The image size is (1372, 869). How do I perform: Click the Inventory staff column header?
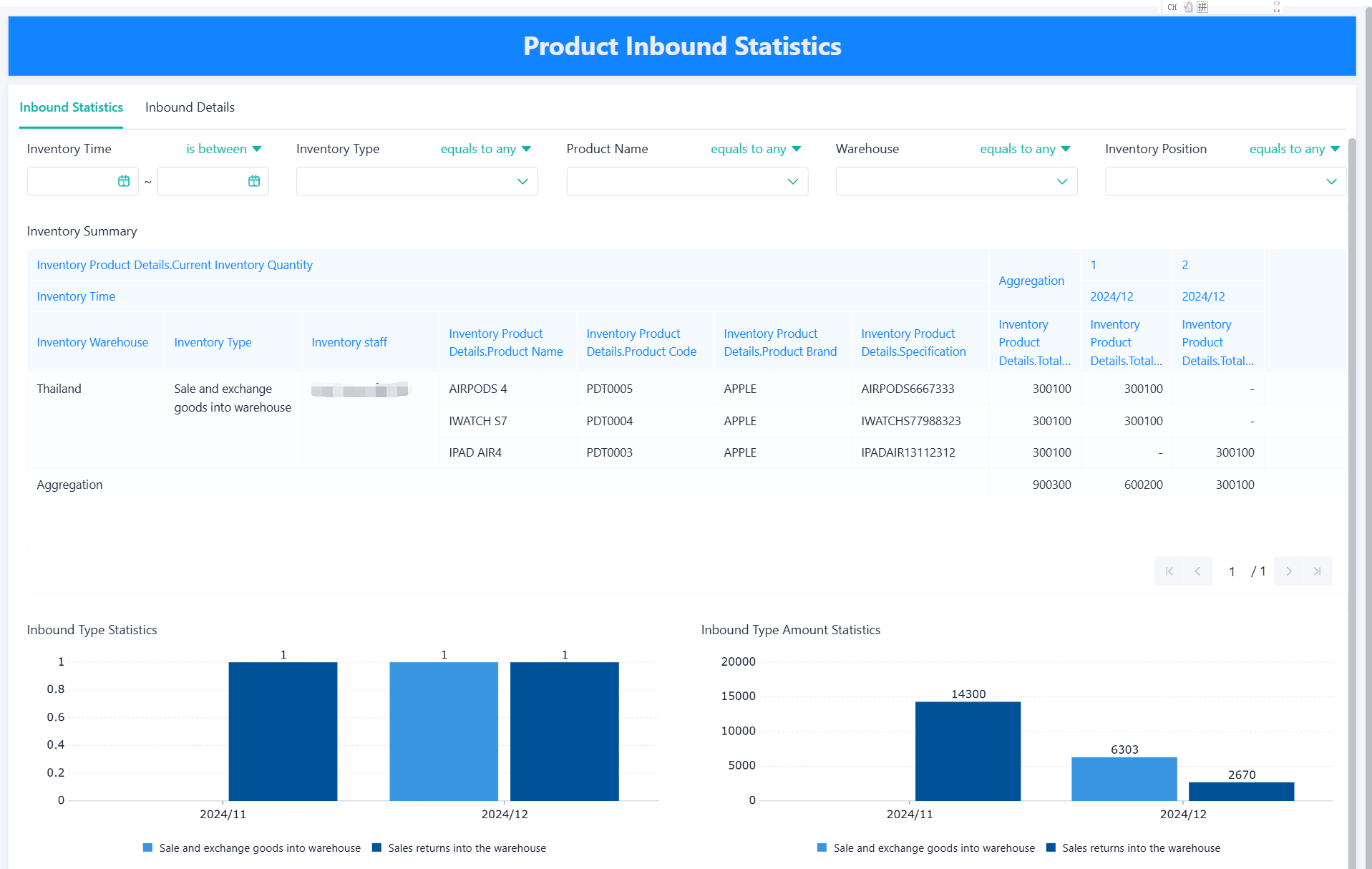349,342
